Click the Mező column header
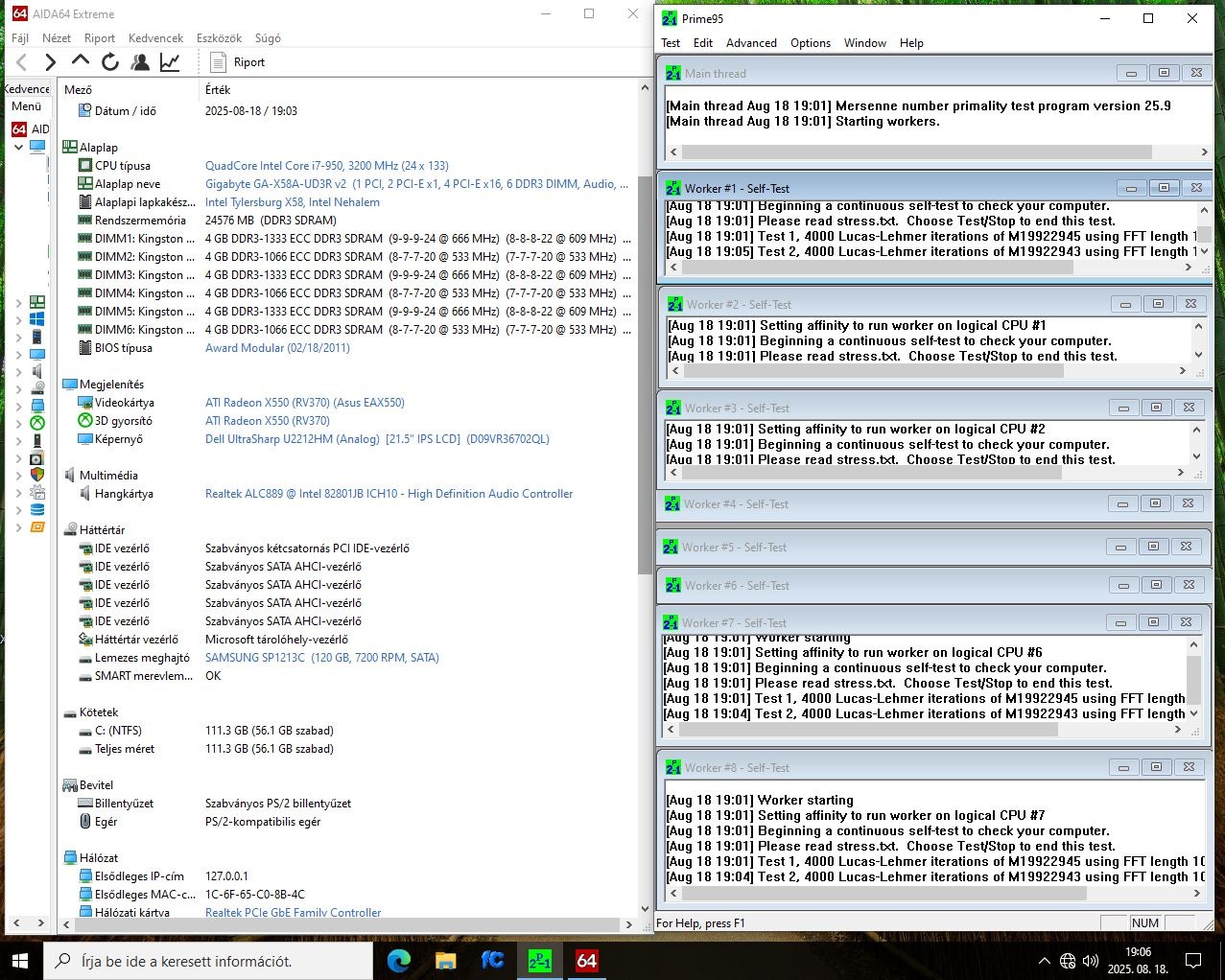 pos(130,89)
